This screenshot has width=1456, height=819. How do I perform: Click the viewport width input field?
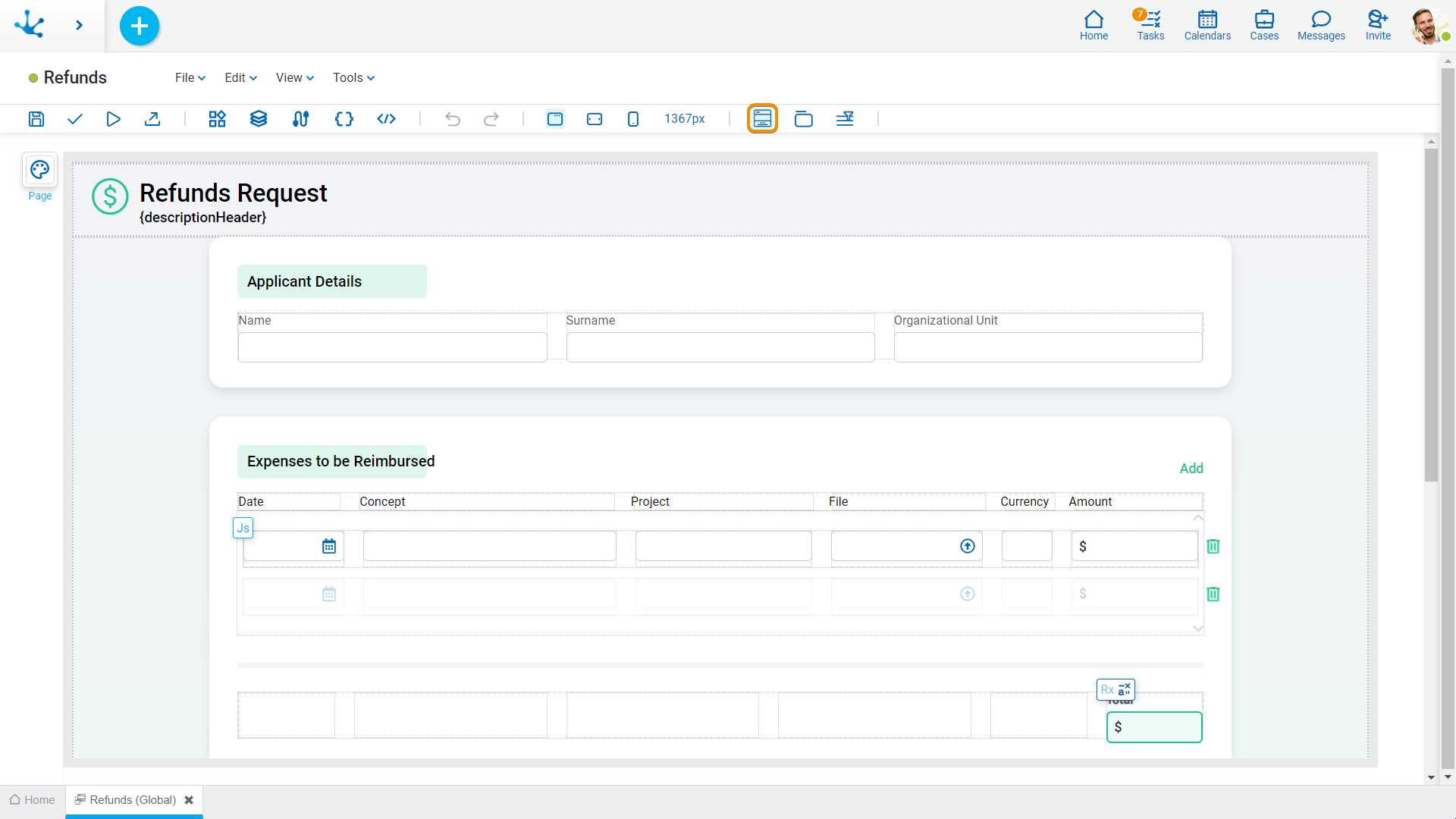click(684, 118)
